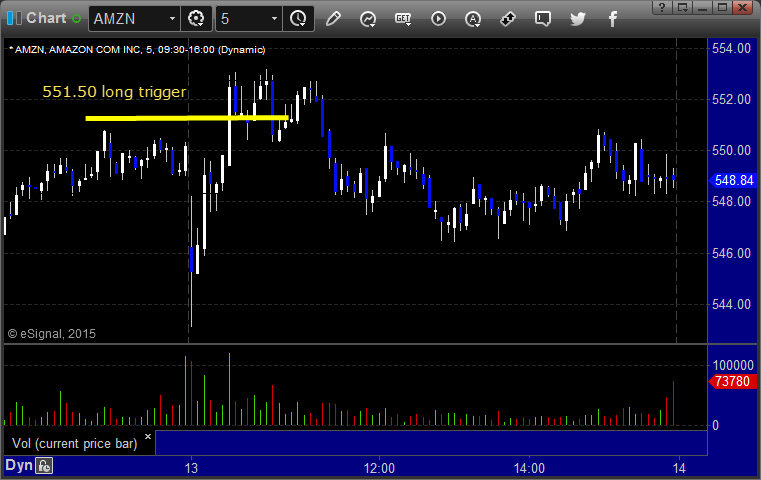The height and width of the screenshot is (480, 761).
Task: Open the chat comment bubble icon
Action: click(x=543, y=19)
